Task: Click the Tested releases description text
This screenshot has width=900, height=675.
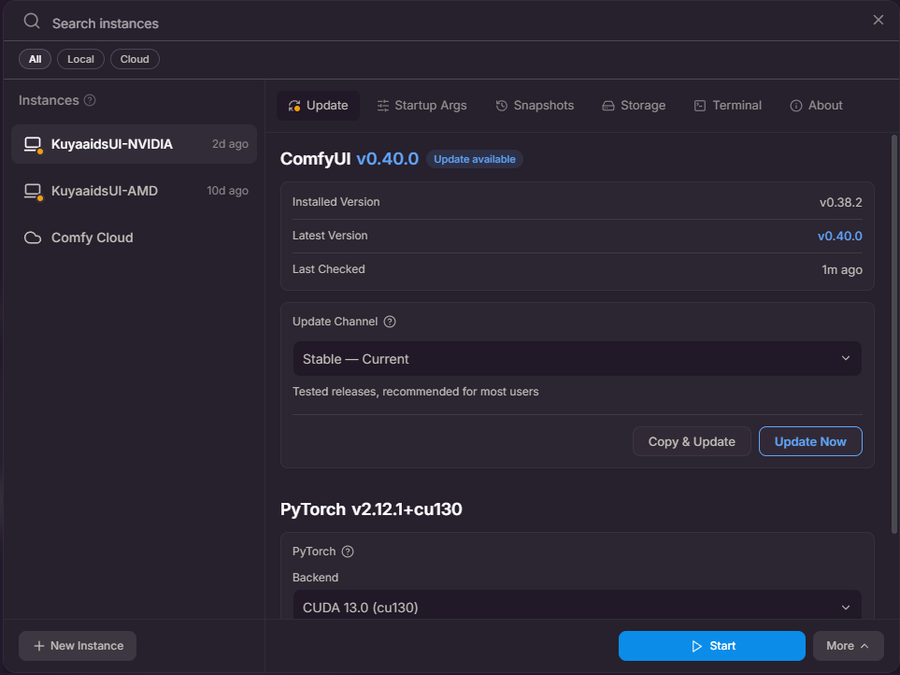Action: point(416,391)
